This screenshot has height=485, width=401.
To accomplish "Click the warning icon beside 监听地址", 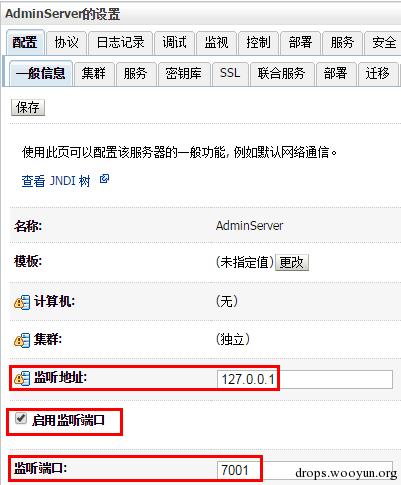I will [22, 378].
